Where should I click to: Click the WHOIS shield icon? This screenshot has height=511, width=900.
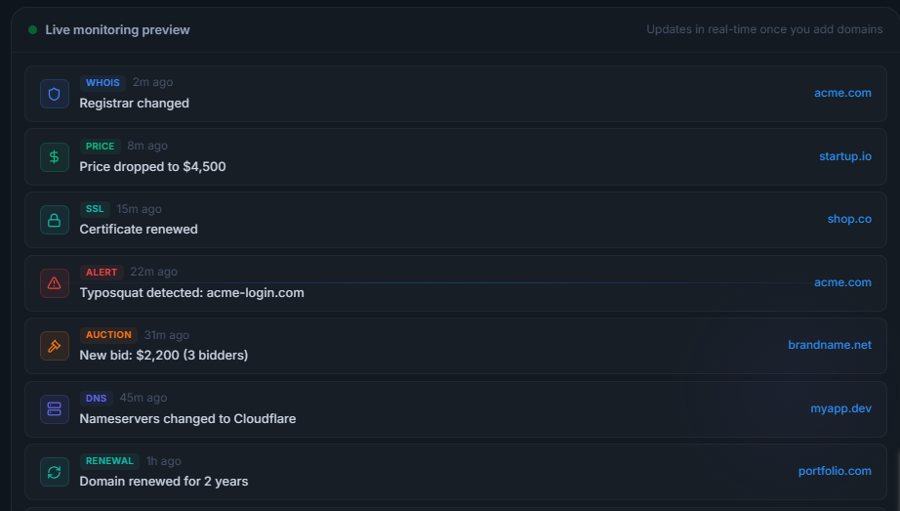55,94
